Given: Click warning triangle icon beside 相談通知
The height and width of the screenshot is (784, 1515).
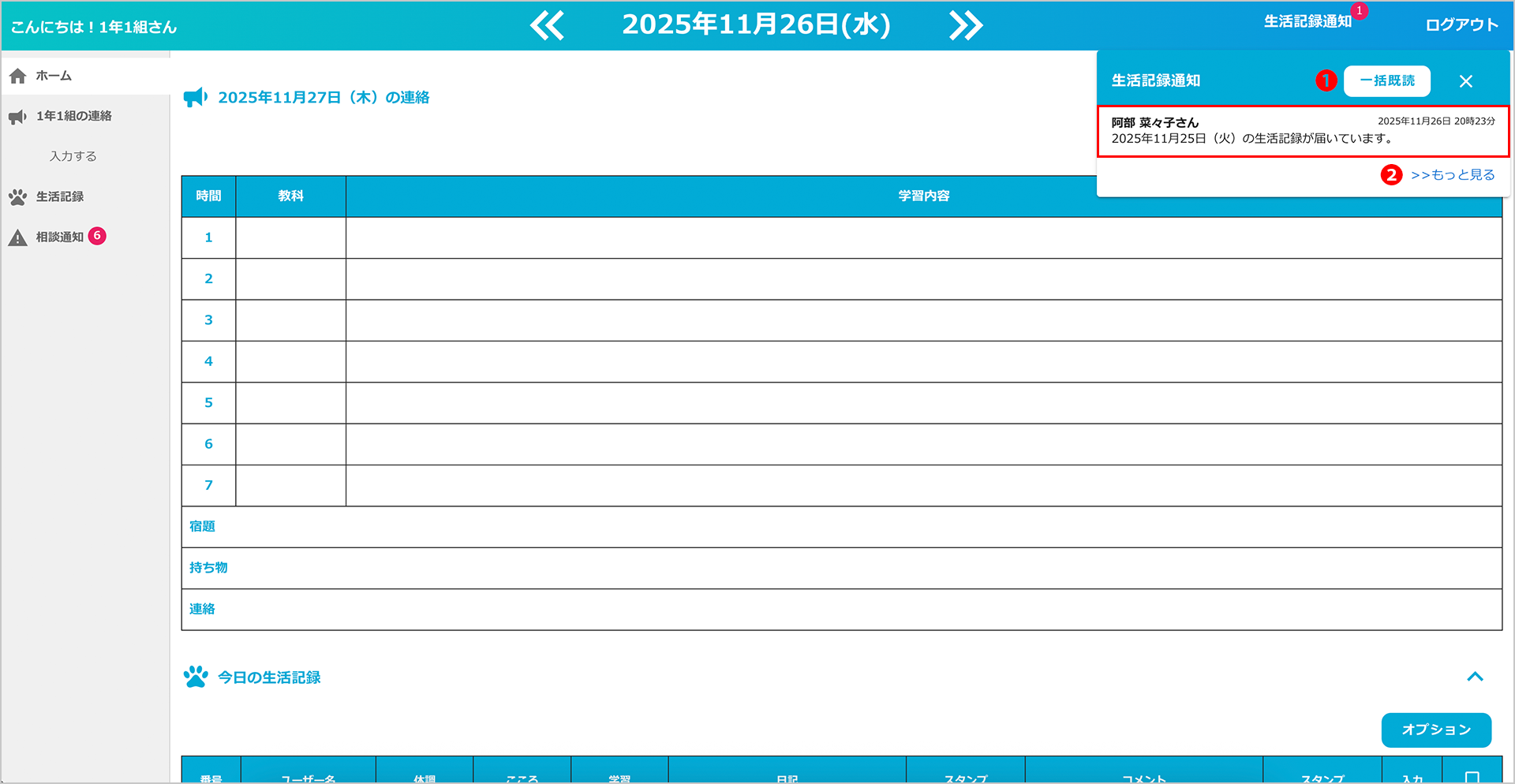Looking at the screenshot, I should point(17,237).
